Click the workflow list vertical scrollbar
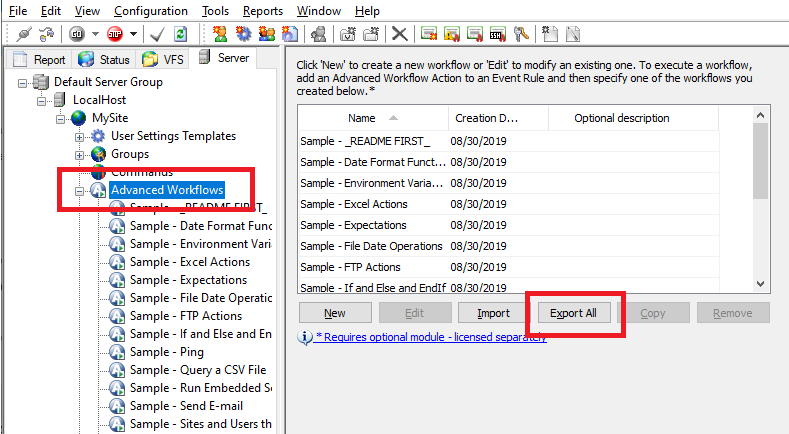 pos(760,160)
